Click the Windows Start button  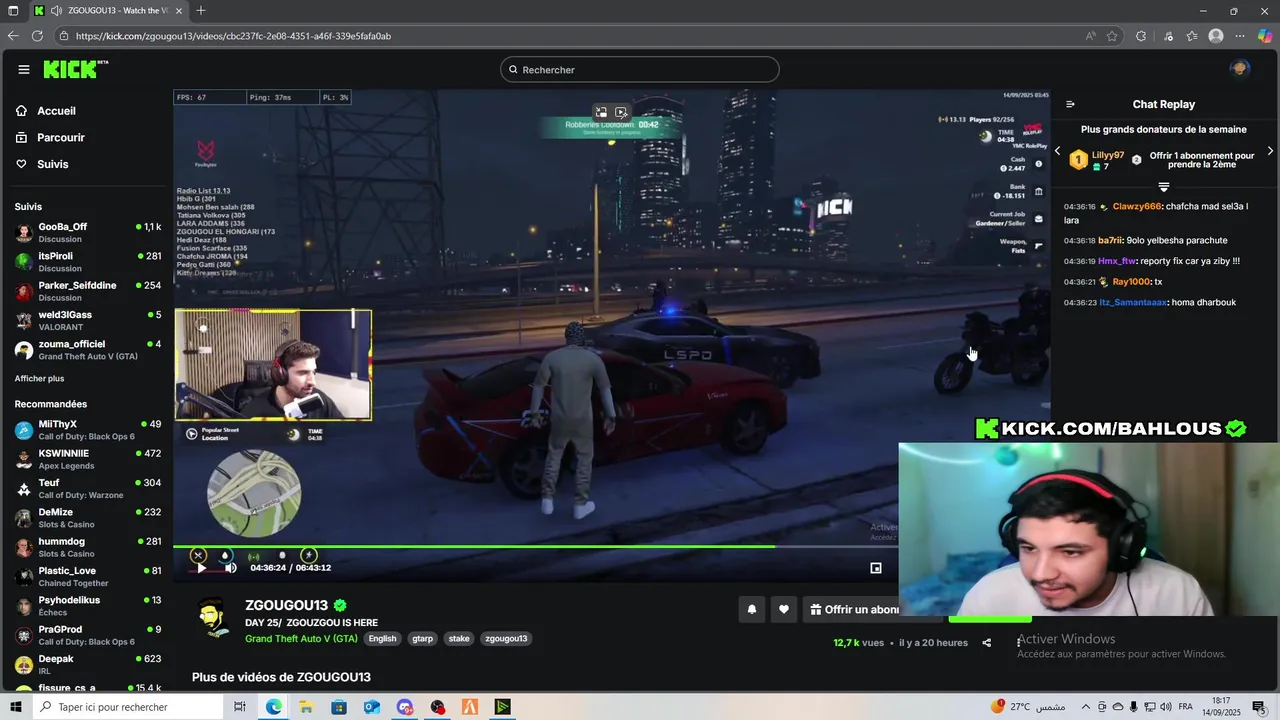point(15,707)
